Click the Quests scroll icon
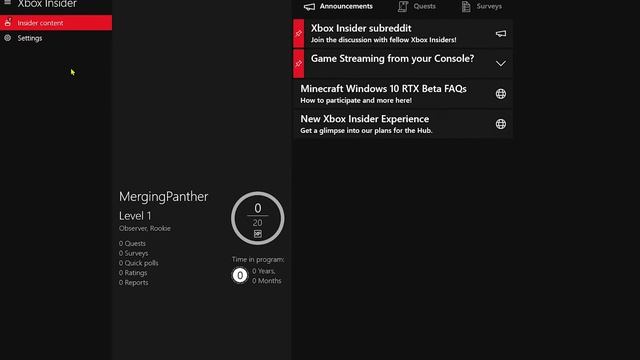This screenshot has width=640, height=360. point(403,7)
